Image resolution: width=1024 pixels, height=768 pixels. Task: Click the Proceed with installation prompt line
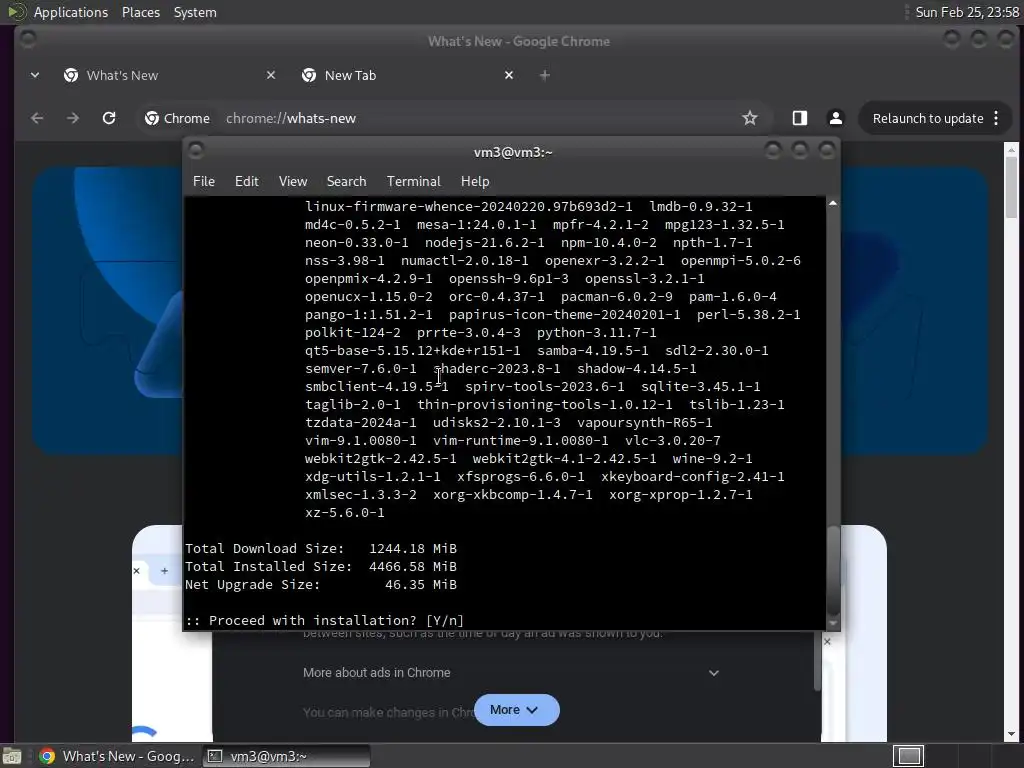pos(325,620)
